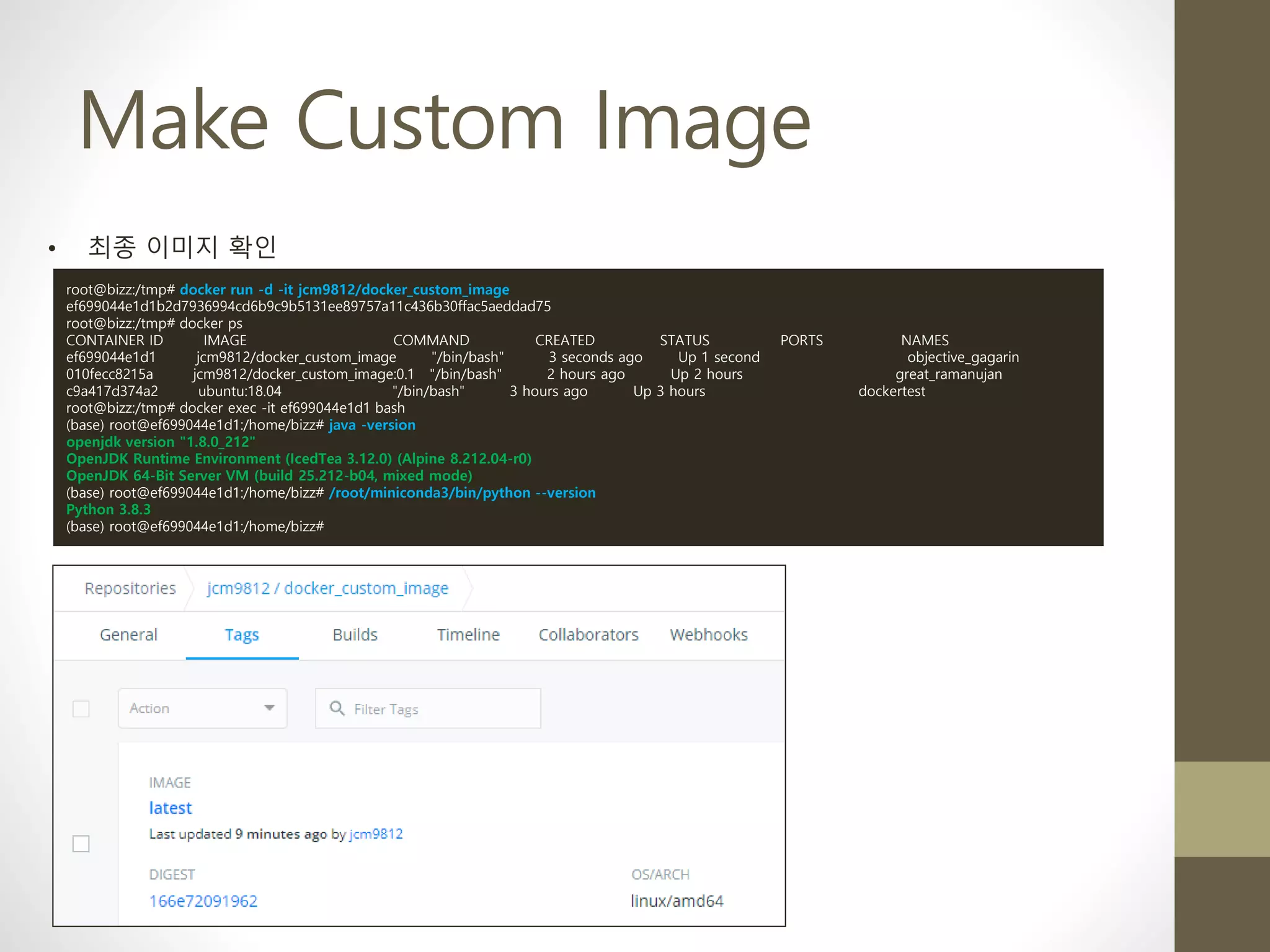Viewport: 1270px width, 952px height.
Task: Open the jcm9812 user profile link
Action: click(376, 834)
